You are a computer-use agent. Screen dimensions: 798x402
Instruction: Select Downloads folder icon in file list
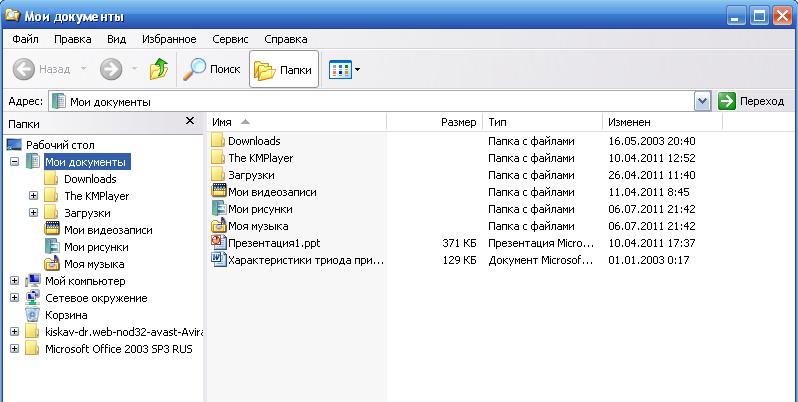218,140
